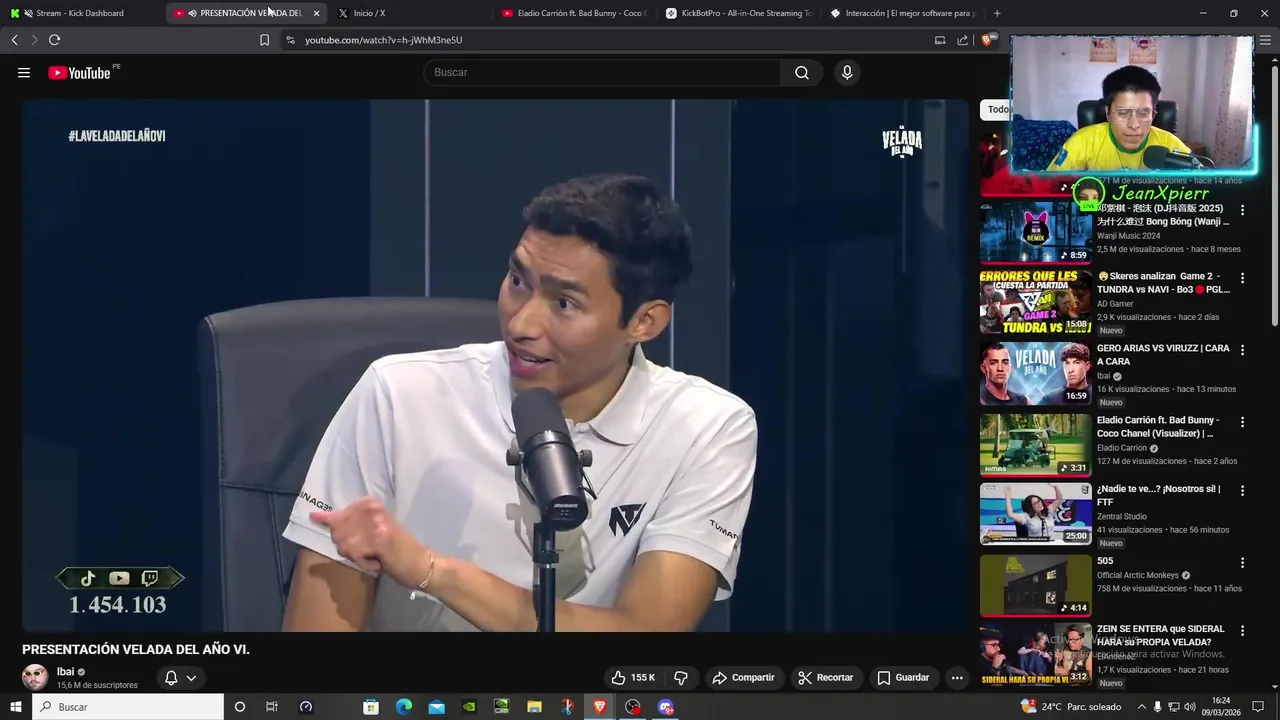Screen dimensions: 1280x720
Task: Open 505 Arctic Monkeys video title
Action: pyautogui.click(x=1105, y=561)
